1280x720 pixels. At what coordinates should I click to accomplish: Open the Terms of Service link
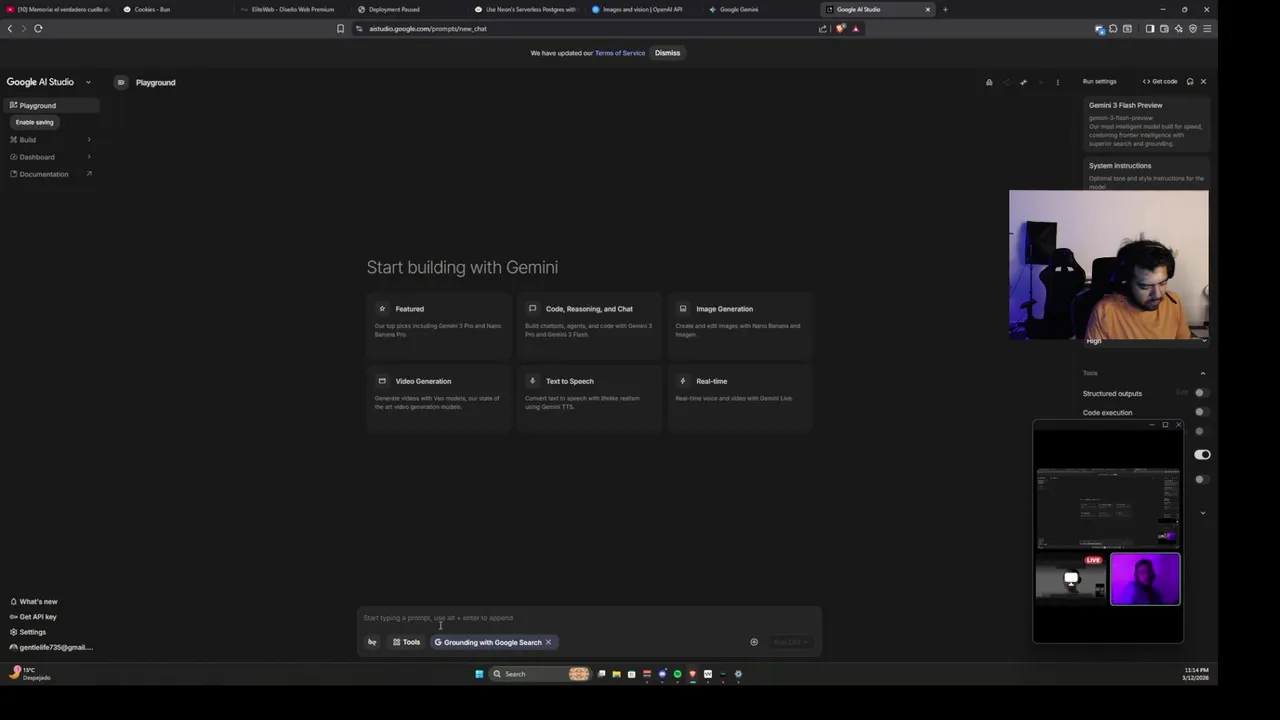(620, 53)
